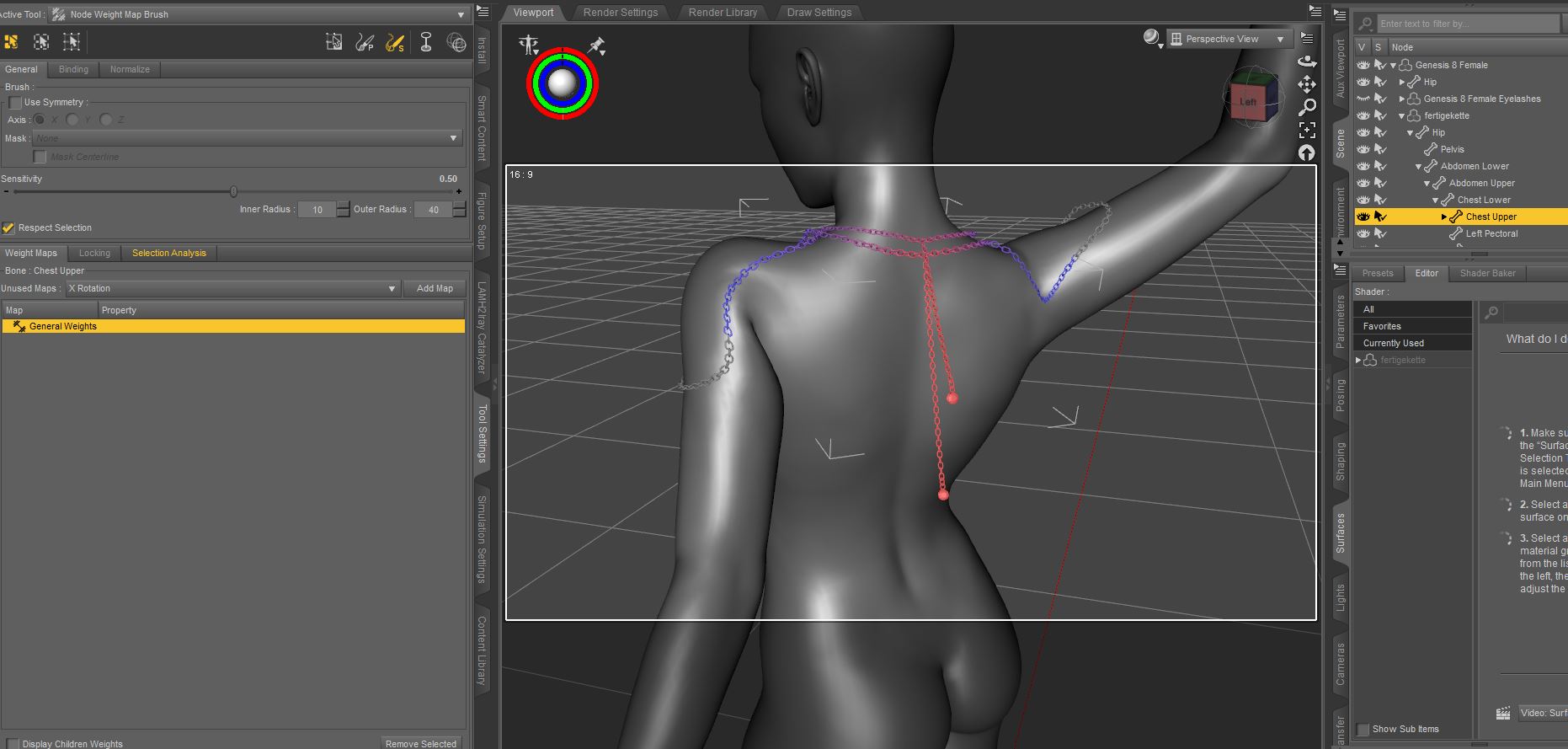Click the Sensitivity slider handle
Screen dimensions: 1568x749
[234, 192]
